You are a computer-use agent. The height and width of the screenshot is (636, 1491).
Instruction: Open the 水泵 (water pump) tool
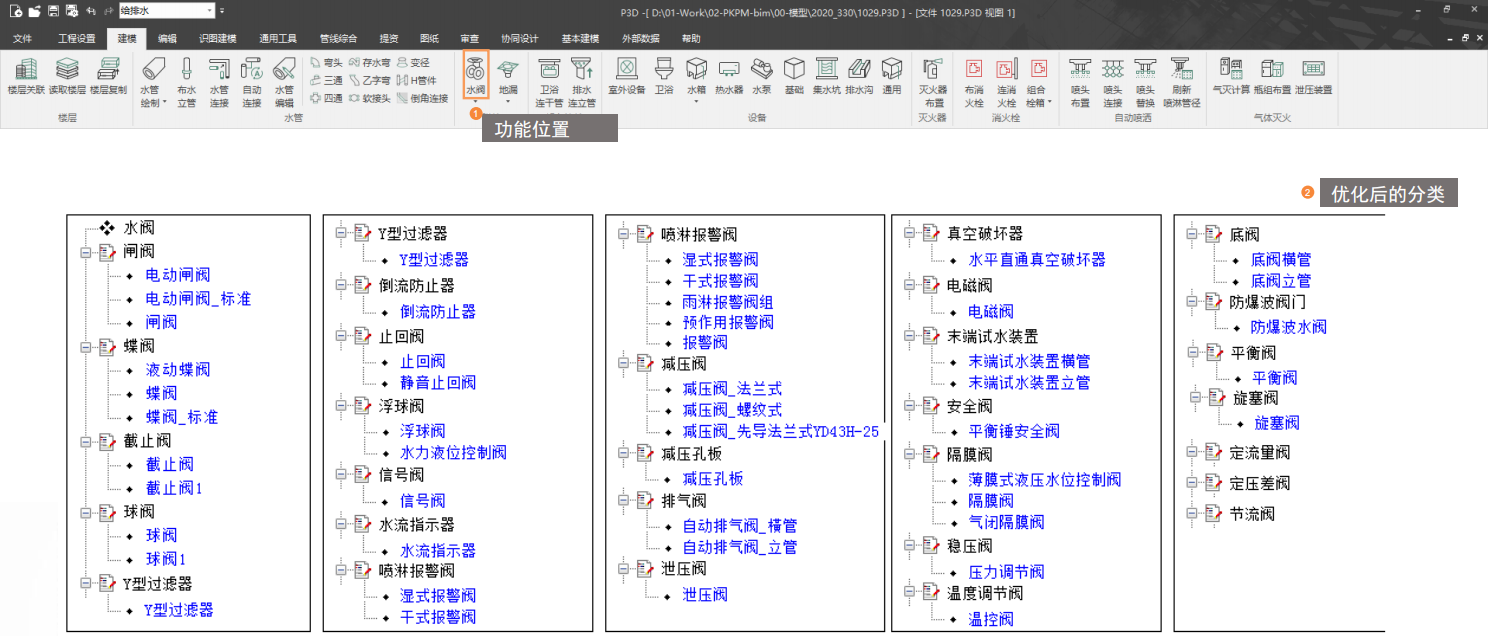point(761,75)
